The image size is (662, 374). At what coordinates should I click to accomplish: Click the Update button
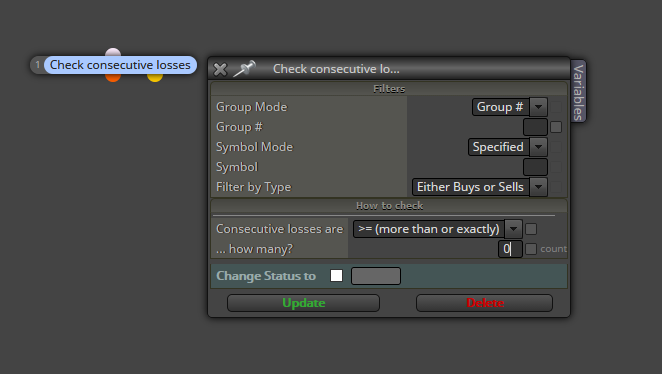tap(303, 303)
